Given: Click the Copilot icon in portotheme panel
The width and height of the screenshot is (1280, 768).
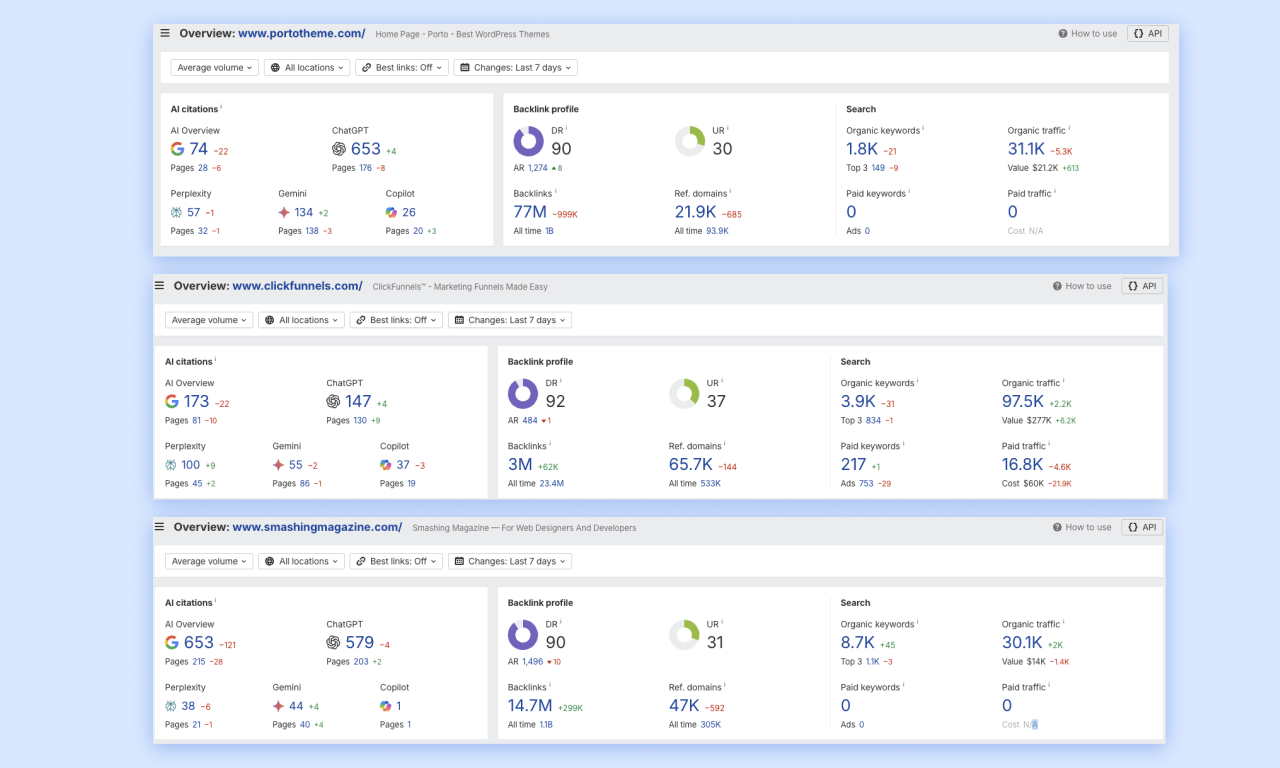Looking at the screenshot, I should (x=391, y=212).
